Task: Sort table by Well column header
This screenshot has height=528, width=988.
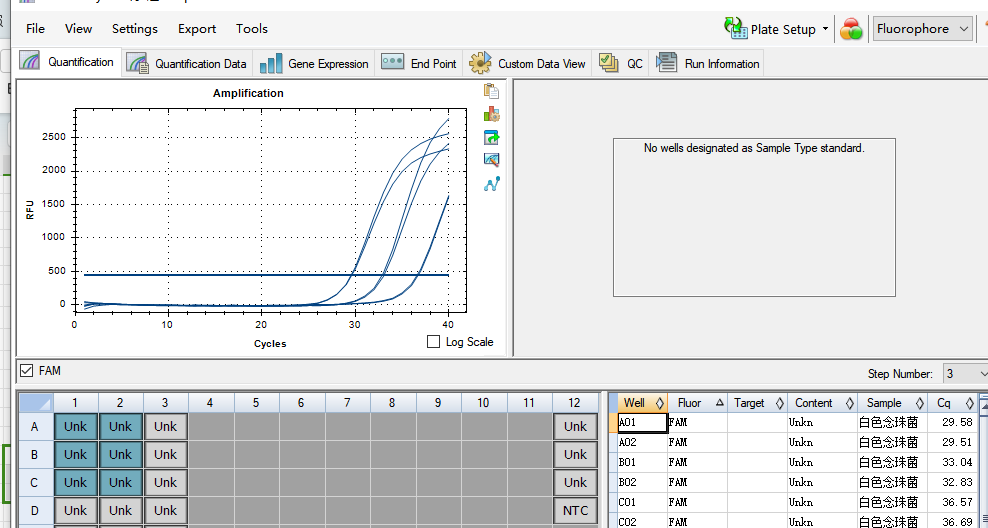Action: pyautogui.click(x=643, y=403)
